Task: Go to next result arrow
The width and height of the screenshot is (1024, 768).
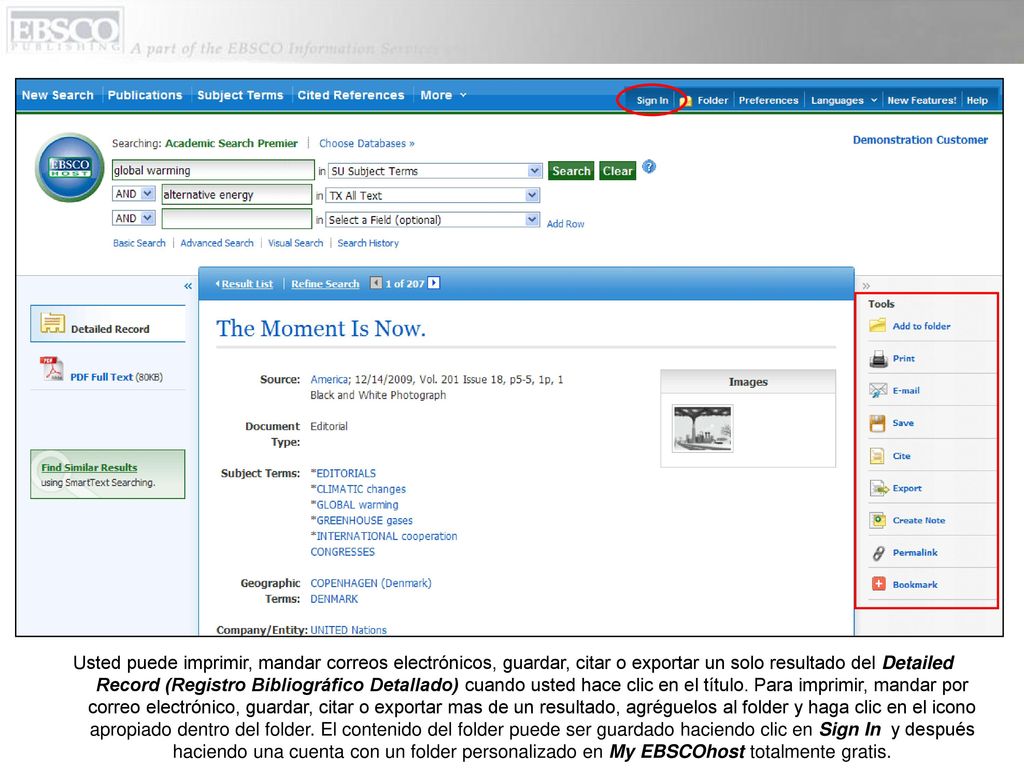Action: coord(434,283)
